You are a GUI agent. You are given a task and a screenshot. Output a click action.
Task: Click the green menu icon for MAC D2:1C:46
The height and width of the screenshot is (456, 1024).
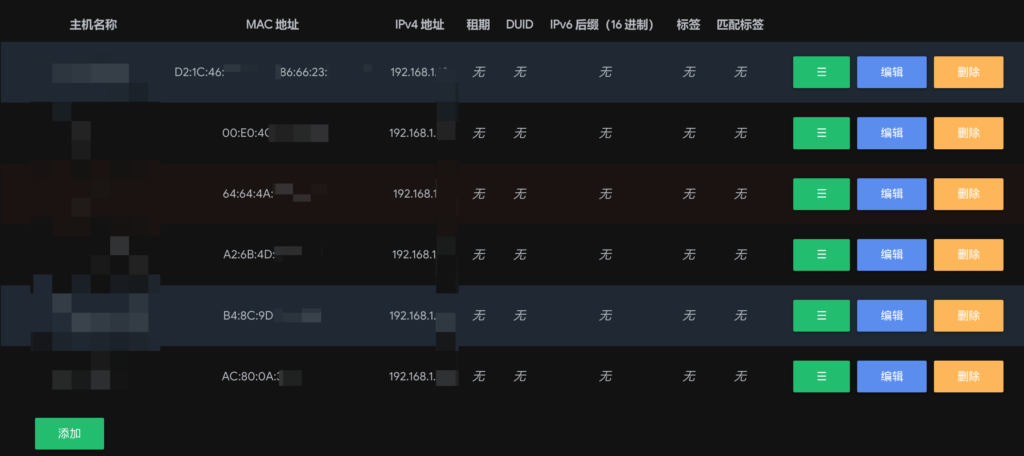click(821, 72)
